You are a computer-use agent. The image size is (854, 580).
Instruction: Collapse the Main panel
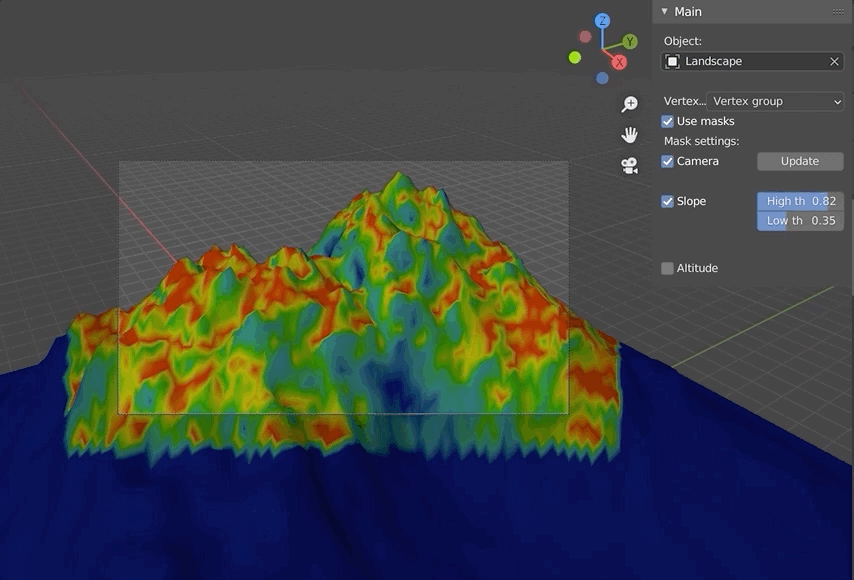(664, 11)
